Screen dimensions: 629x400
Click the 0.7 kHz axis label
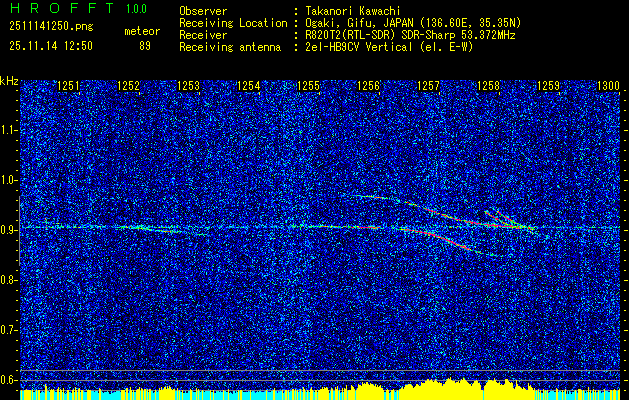pyautogui.click(x=7, y=330)
